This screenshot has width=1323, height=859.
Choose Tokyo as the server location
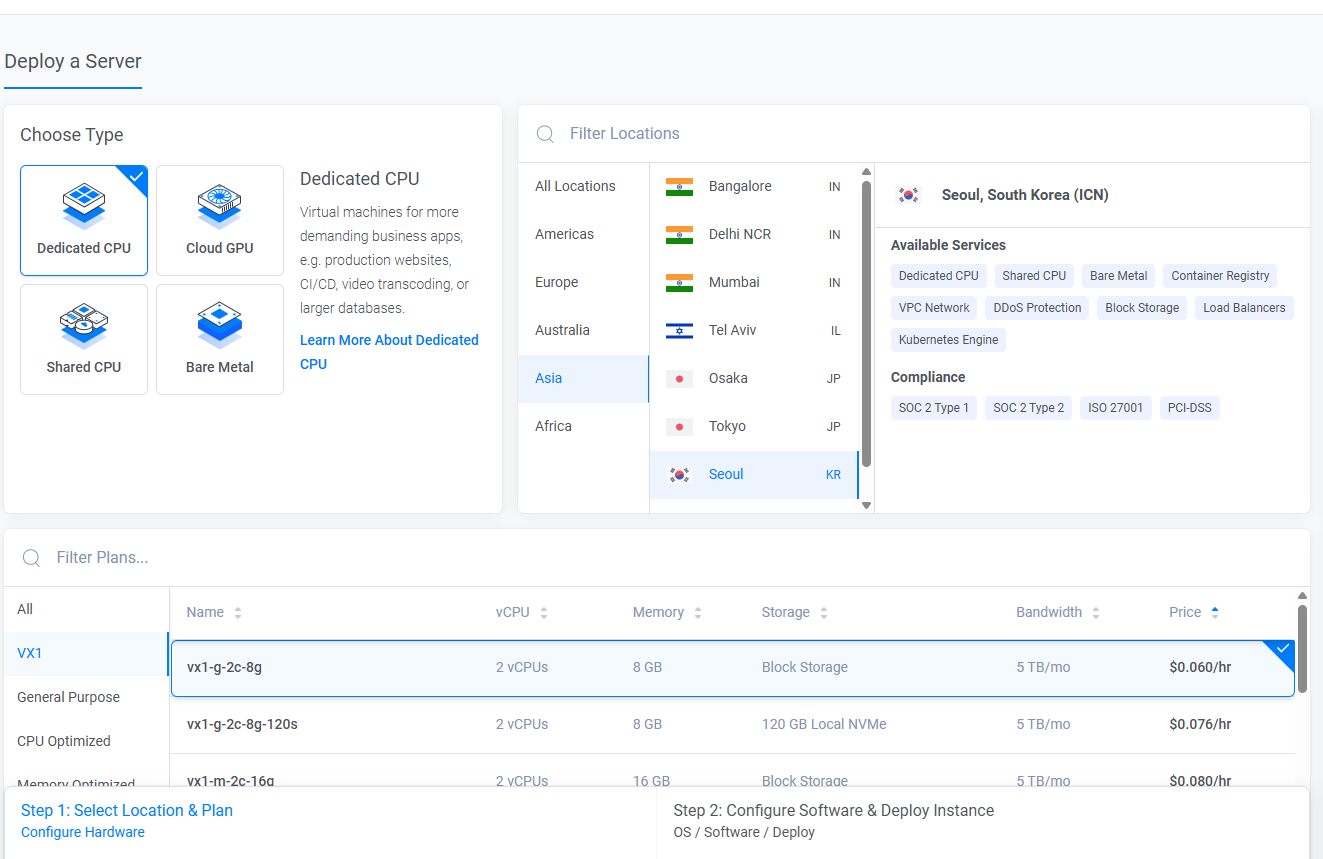click(x=727, y=427)
